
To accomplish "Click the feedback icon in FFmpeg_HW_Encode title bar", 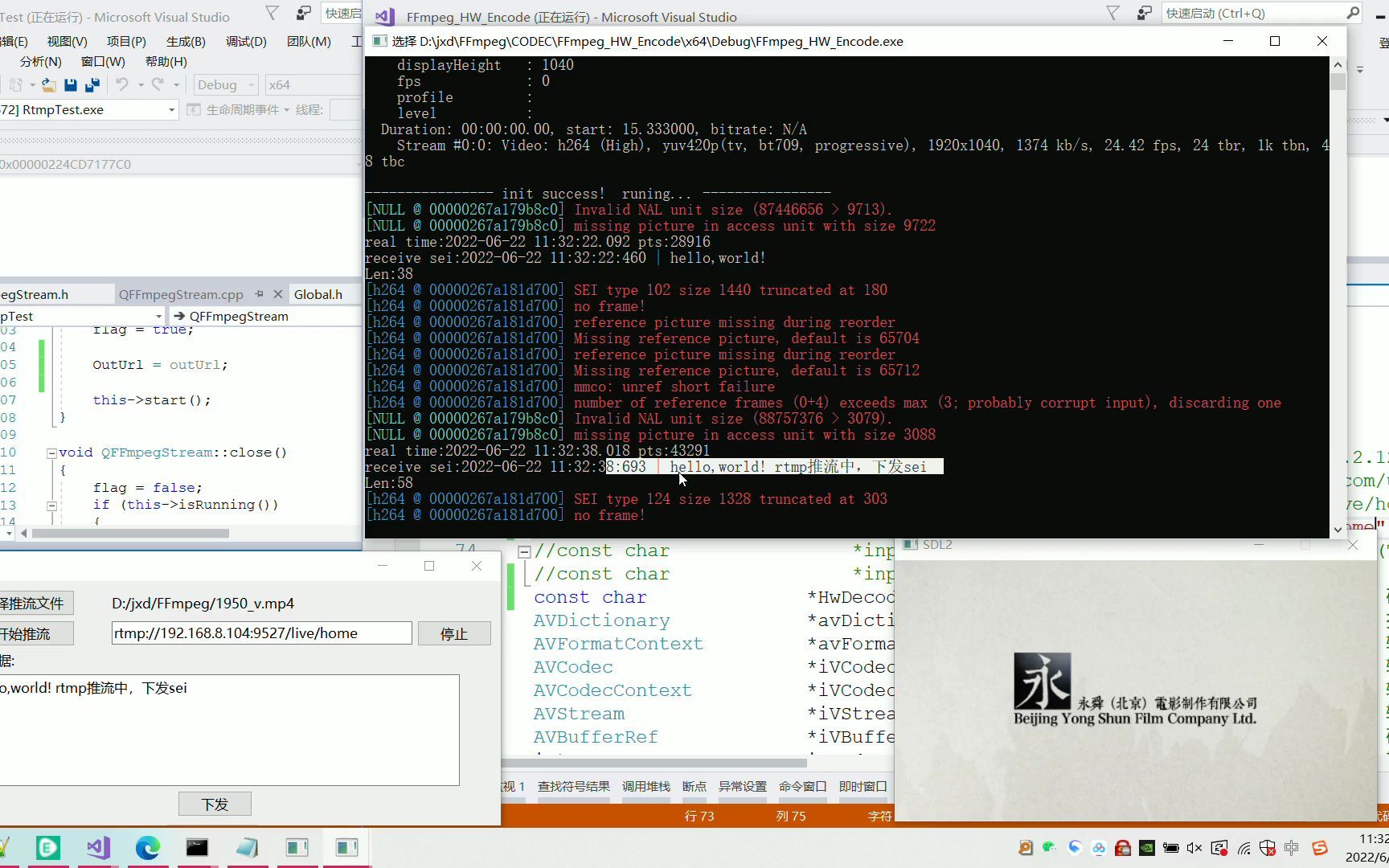I will pyautogui.click(x=1144, y=13).
